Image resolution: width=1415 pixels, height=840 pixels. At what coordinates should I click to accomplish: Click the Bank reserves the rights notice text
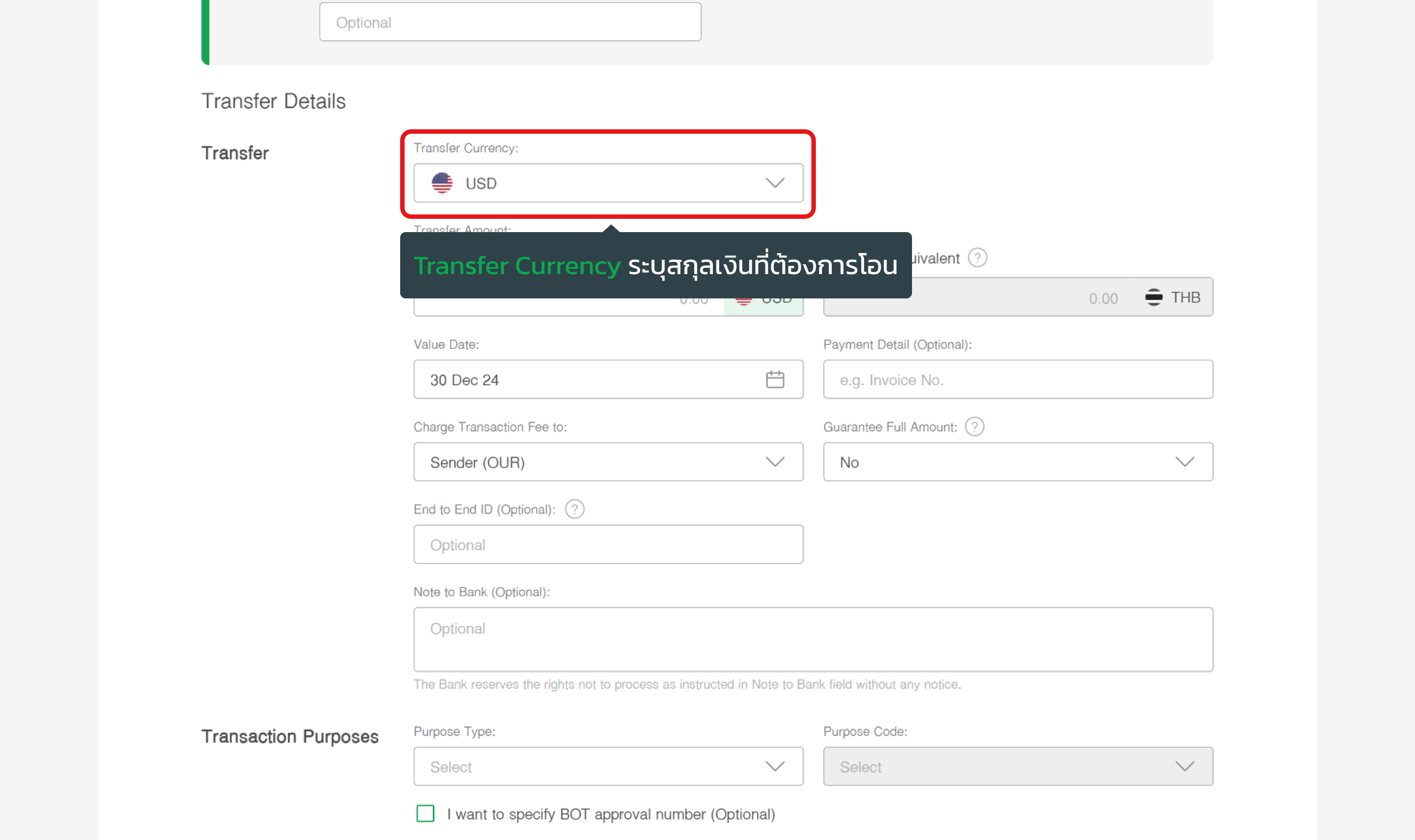click(x=687, y=684)
